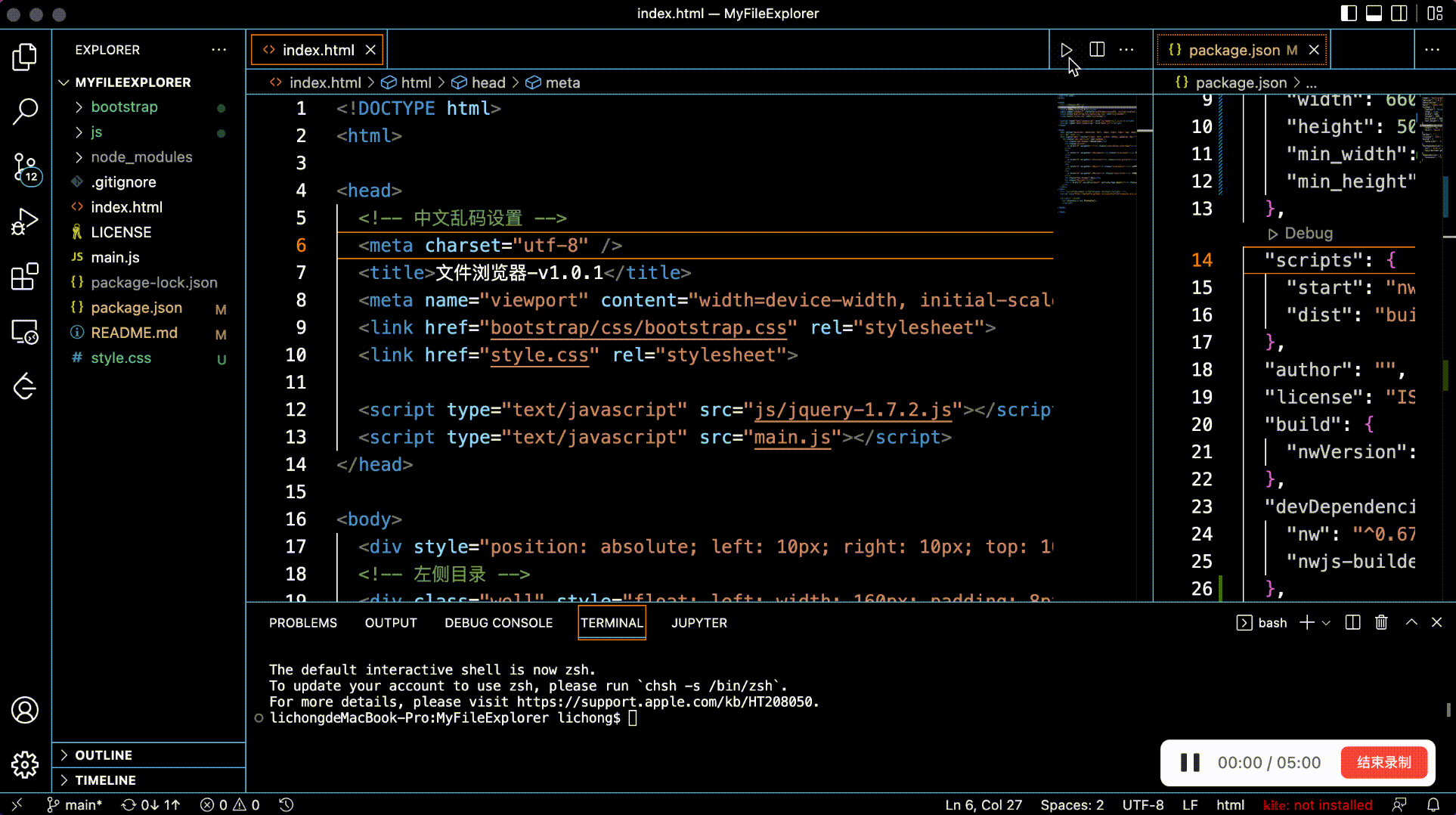Screen dimensions: 1456x815
Task: Select the TERMINAL tab
Action: click(x=612, y=622)
